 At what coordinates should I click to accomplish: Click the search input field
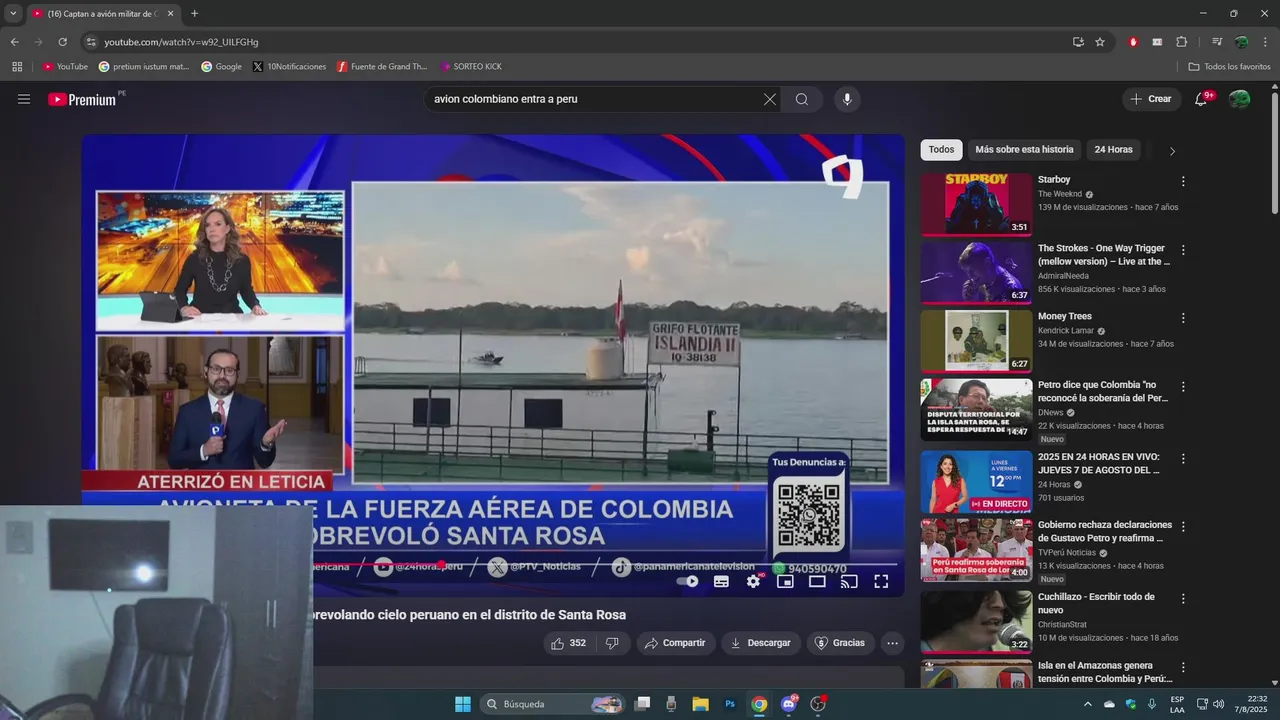coord(595,99)
